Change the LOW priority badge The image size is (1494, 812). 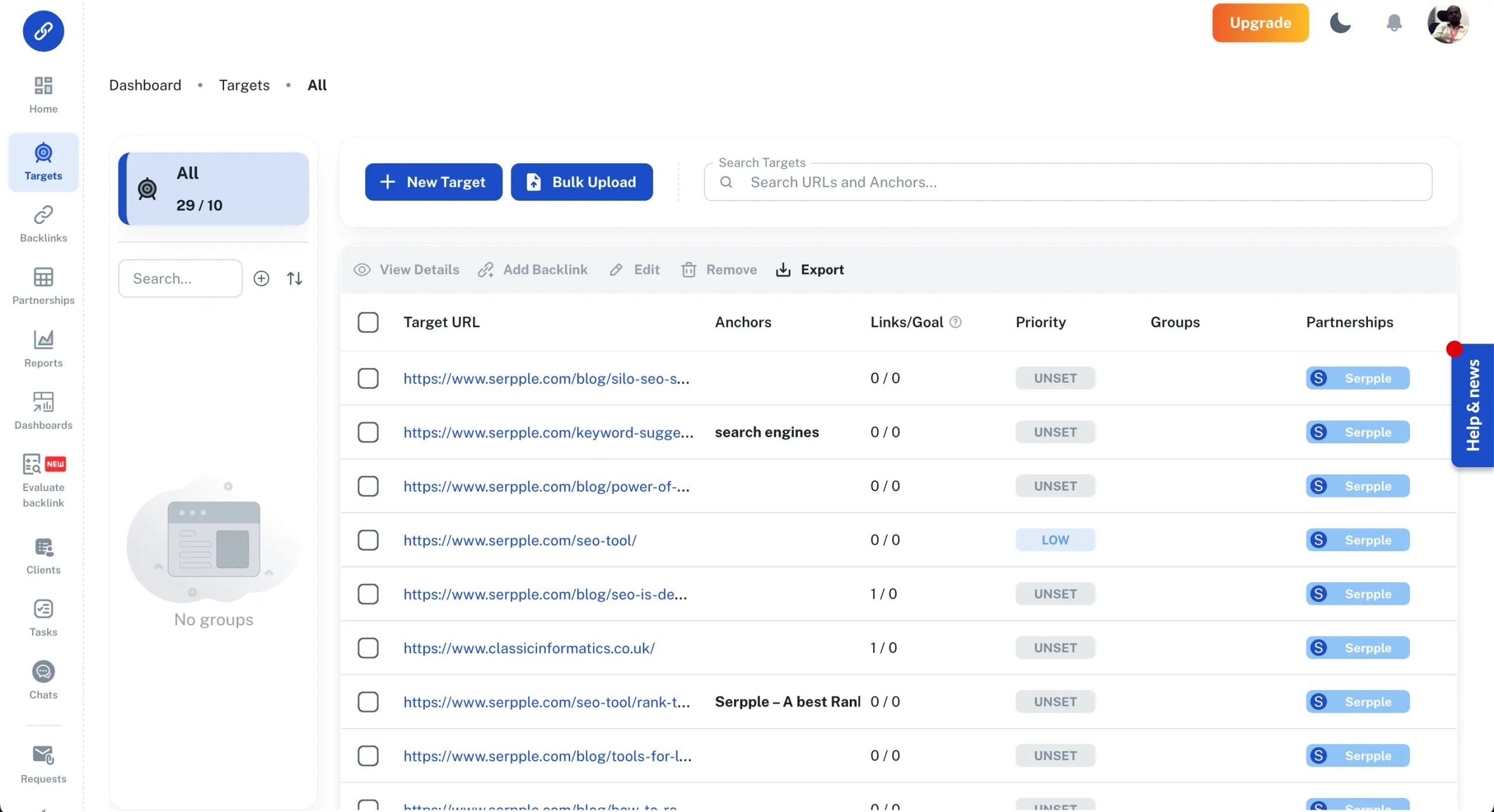pyautogui.click(x=1055, y=540)
